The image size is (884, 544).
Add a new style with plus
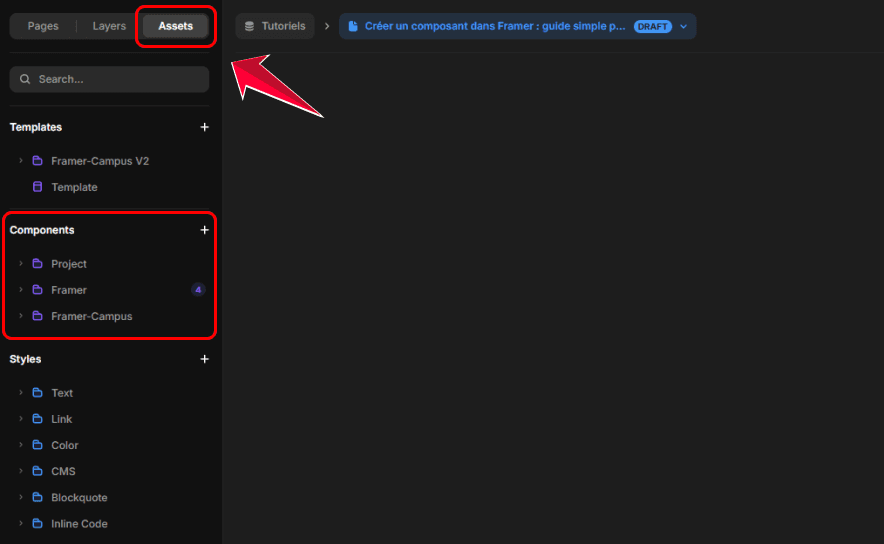pos(205,359)
